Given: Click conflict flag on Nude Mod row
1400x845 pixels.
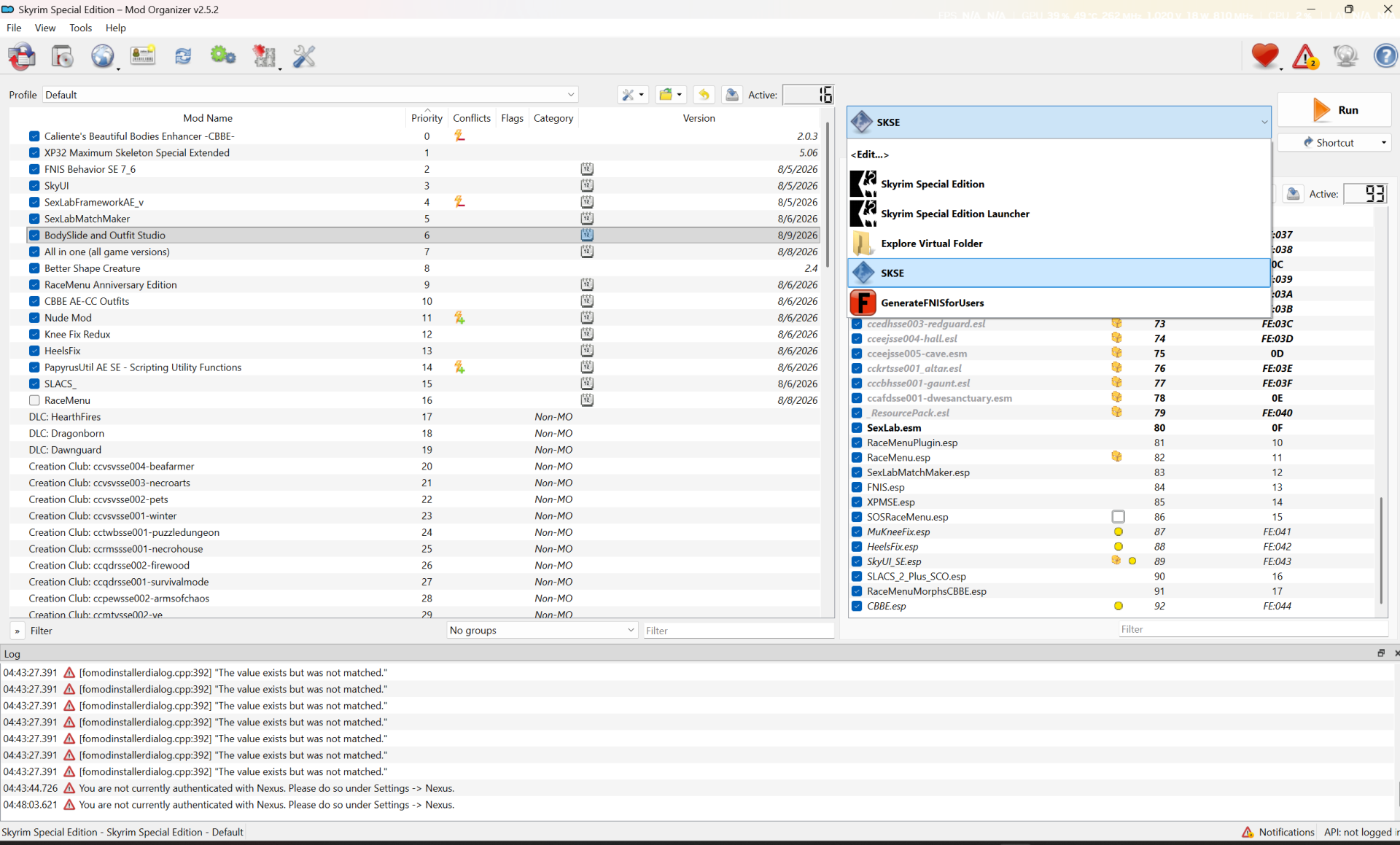Looking at the screenshot, I should click(459, 318).
